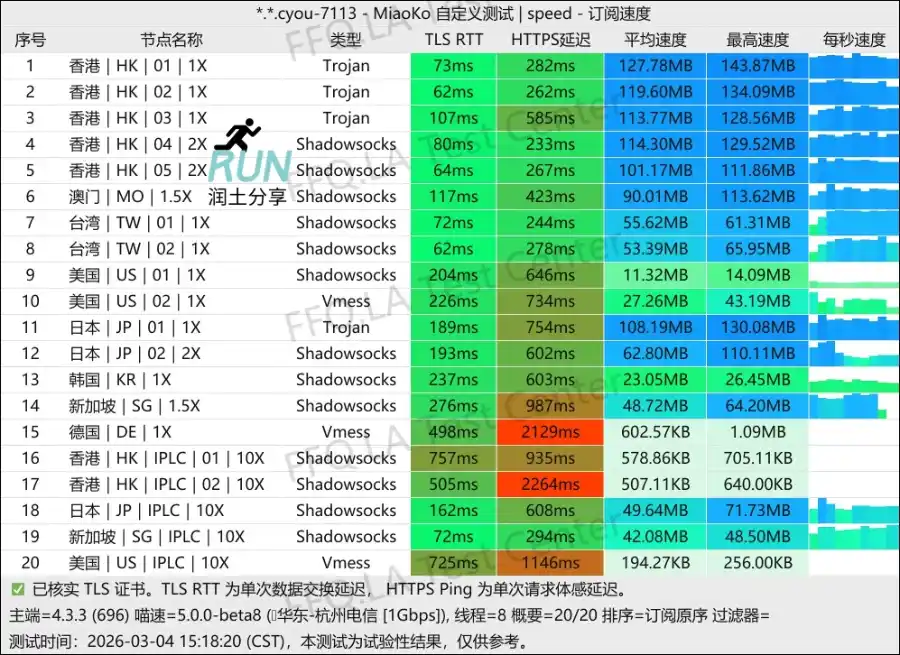Image resolution: width=900 pixels, height=655 pixels.
Task: Select the HTTPS延迟 column header
Action: click(550, 40)
